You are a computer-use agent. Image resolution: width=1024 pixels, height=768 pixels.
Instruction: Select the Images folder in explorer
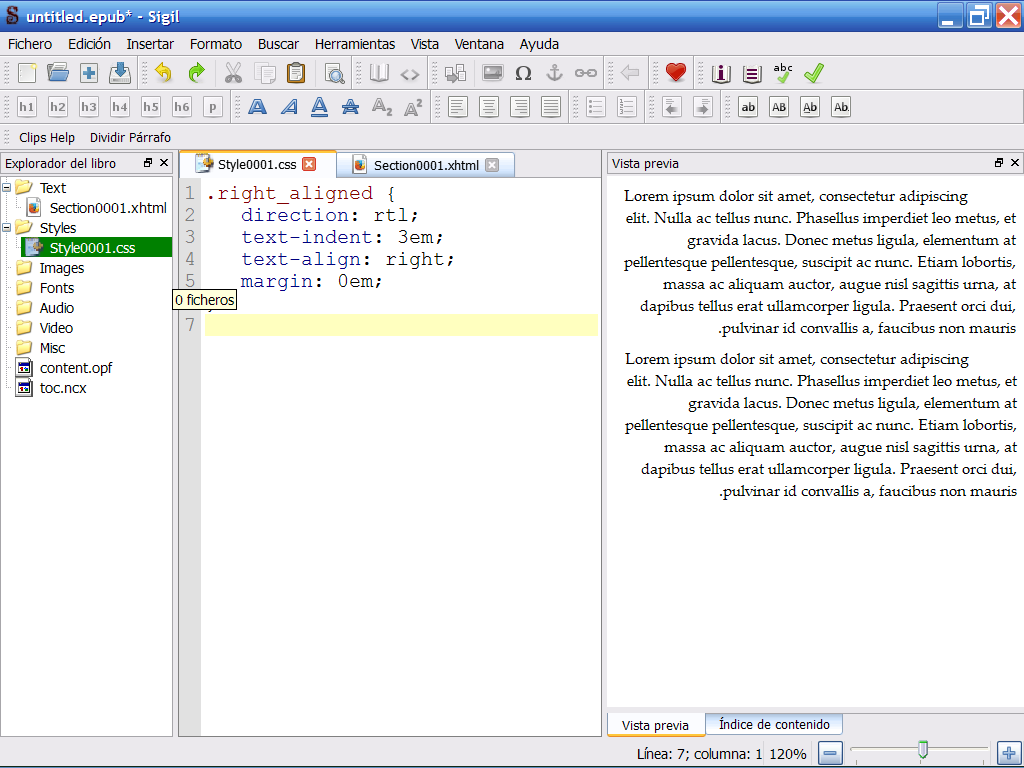pos(61,268)
